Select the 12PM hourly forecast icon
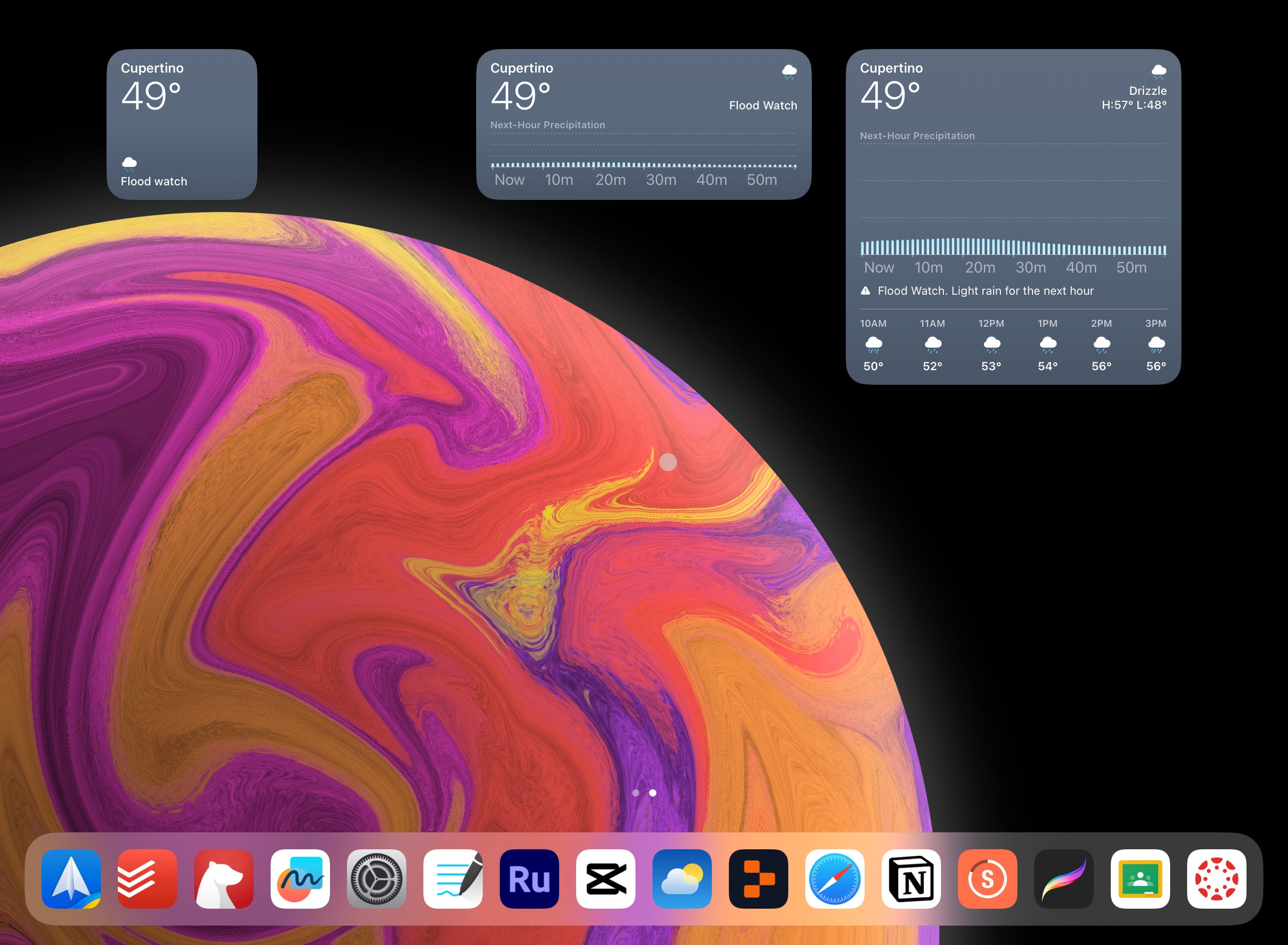1288x945 pixels. 992,344
